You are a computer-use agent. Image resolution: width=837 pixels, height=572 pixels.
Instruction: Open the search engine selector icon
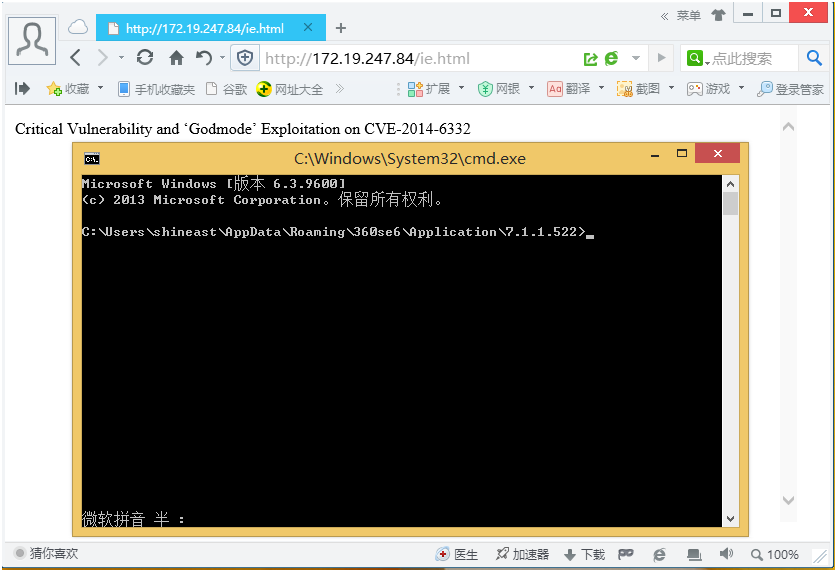click(697, 58)
